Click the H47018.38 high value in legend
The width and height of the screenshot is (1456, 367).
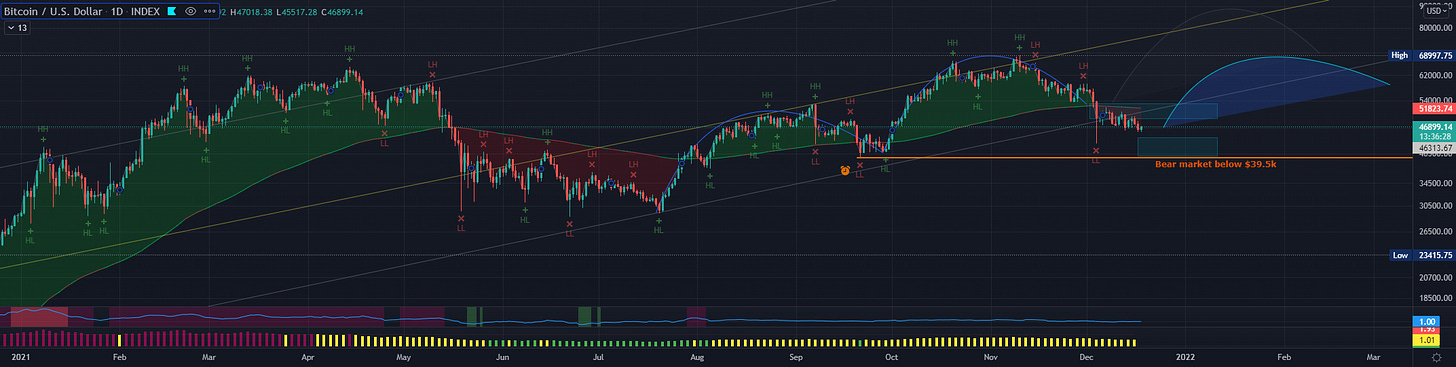point(251,12)
